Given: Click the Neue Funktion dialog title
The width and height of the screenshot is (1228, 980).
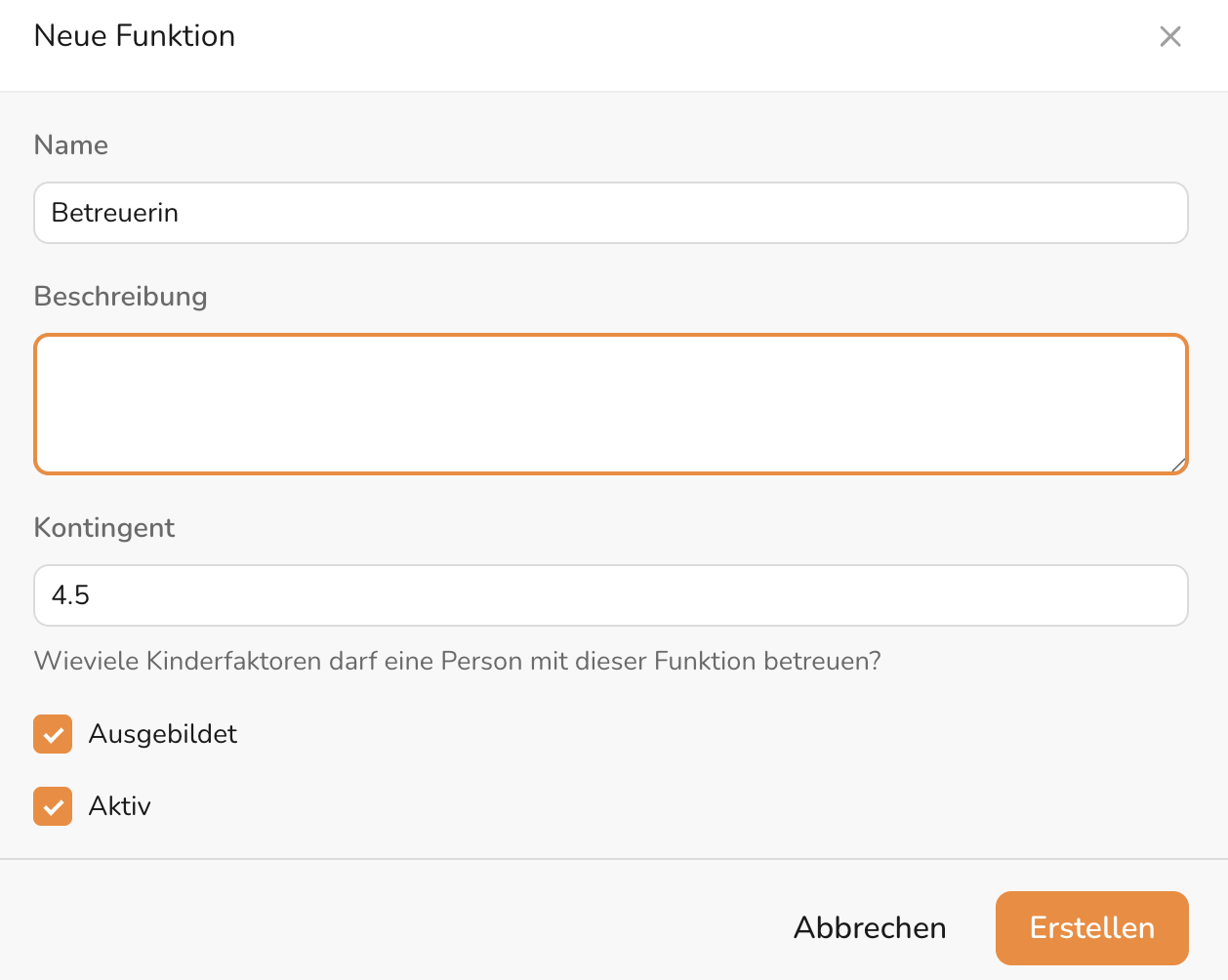Looking at the screenshot, I should 135,36.
